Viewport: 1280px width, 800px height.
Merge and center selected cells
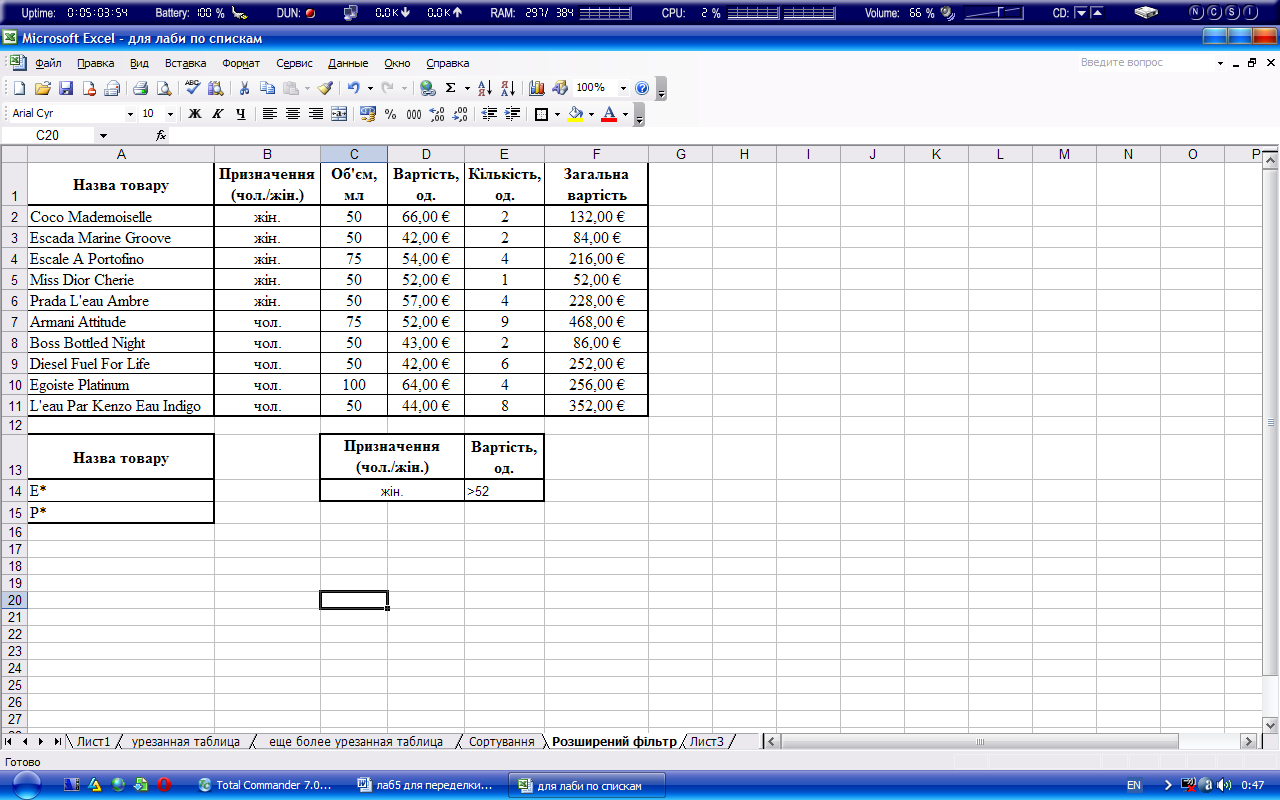coord(339,114)
